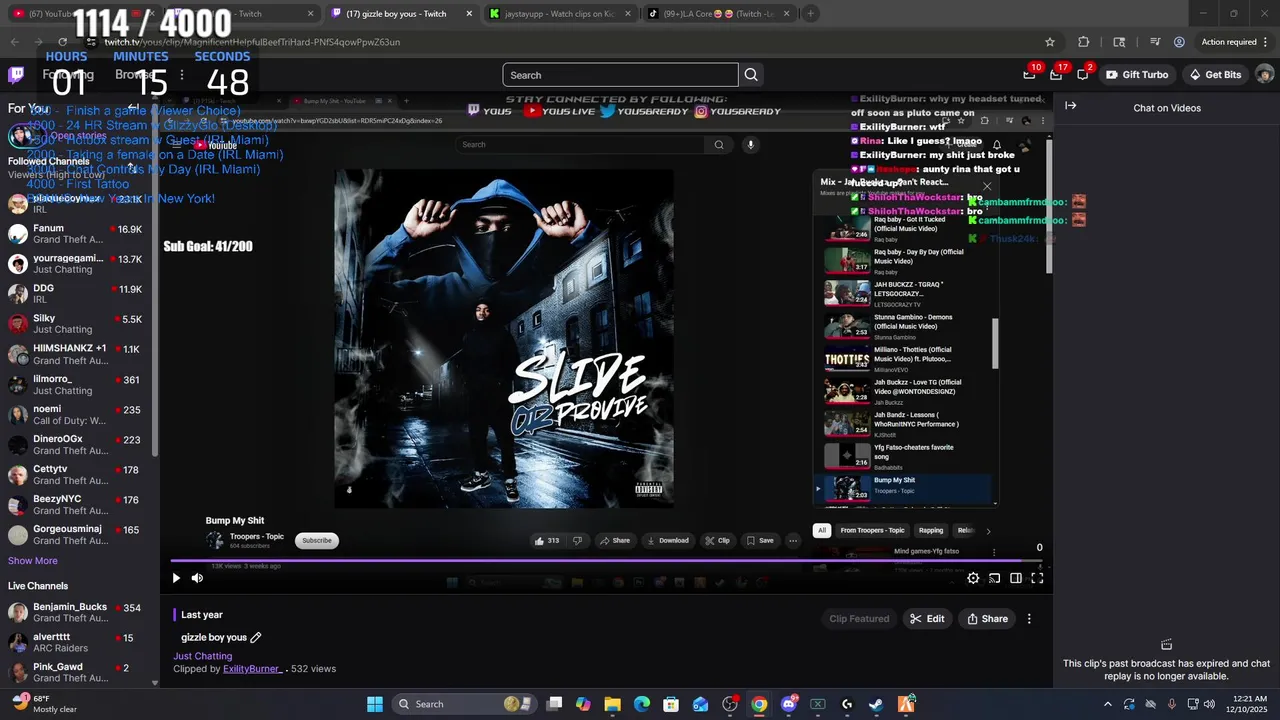The width and height of the screenshot is (1280, 720).
Task: Show hidden system tray icons chevron
Action: click(1107, 704)
